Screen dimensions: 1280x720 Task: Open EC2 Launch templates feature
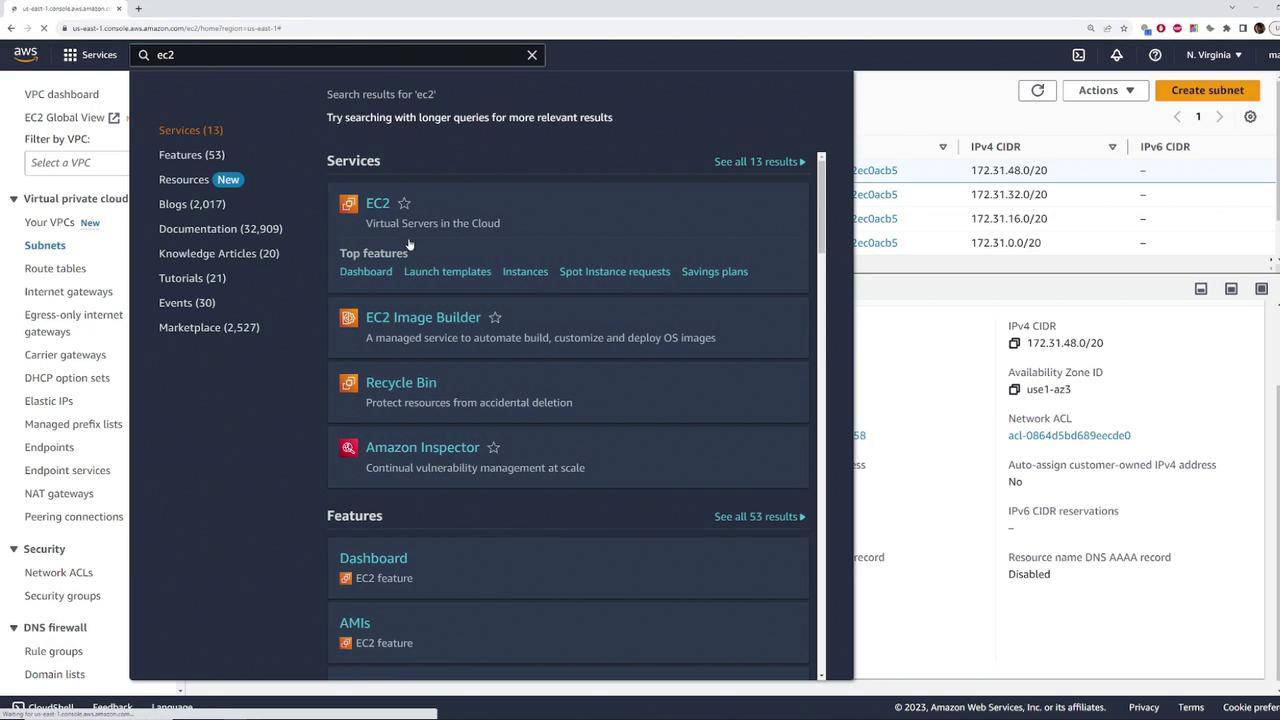[447, 272]
